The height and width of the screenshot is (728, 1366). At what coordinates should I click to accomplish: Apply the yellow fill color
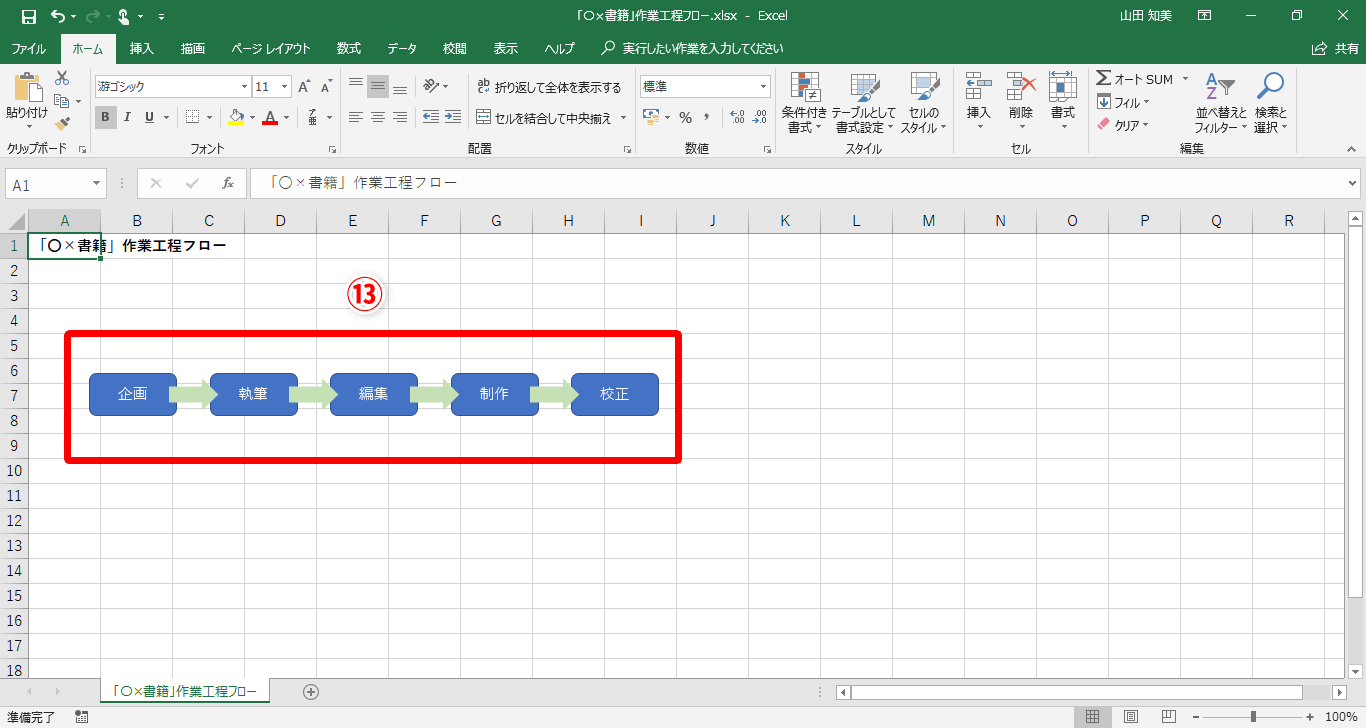pyautogui.click(x=236, y=117)
